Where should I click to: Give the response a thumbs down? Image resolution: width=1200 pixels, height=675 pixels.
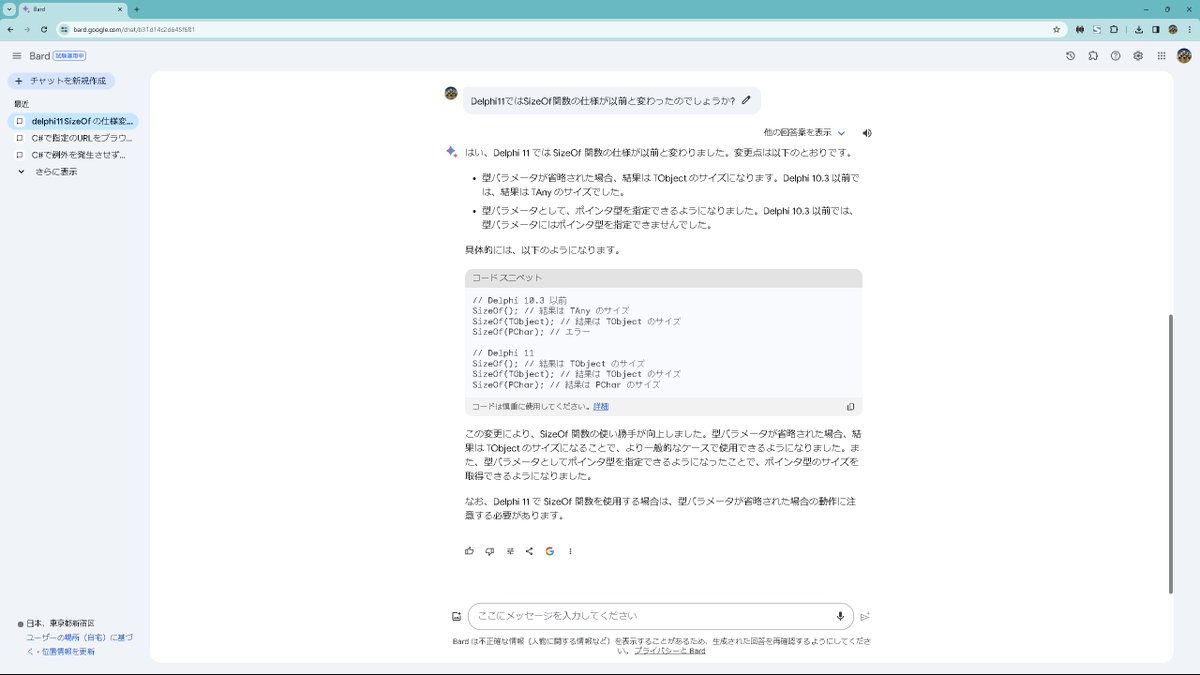tap(490, 551)
